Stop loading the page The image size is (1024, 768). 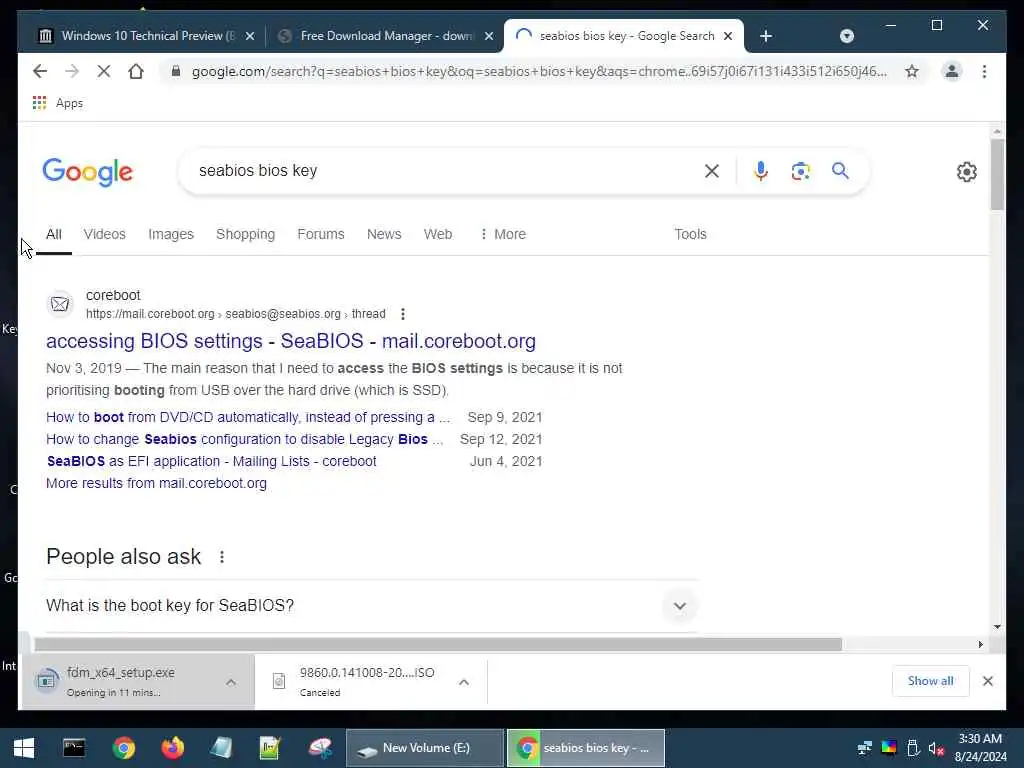(x=104, y=71)
